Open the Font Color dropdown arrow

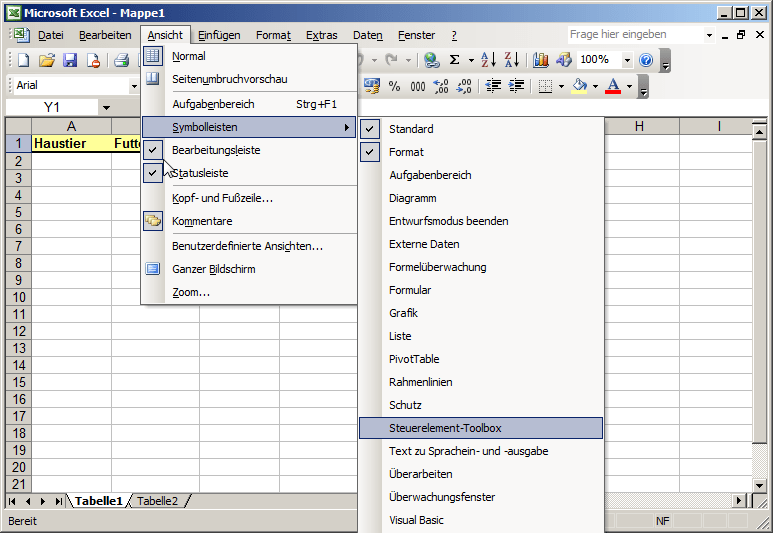pyautogui.click(x=629, y=87)
